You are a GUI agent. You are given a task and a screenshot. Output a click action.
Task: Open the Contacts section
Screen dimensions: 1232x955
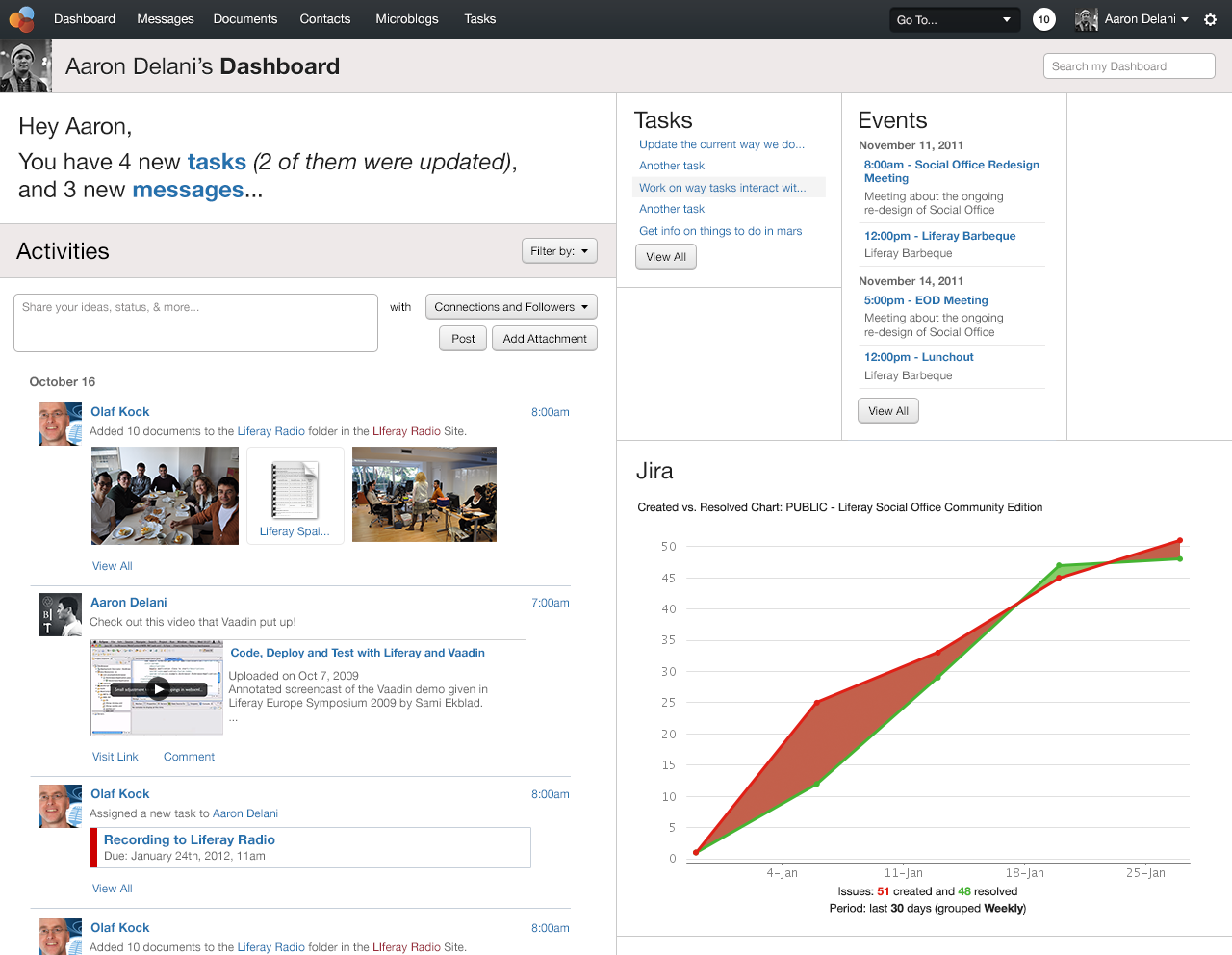pyautogui.click(x=324, y=19)
